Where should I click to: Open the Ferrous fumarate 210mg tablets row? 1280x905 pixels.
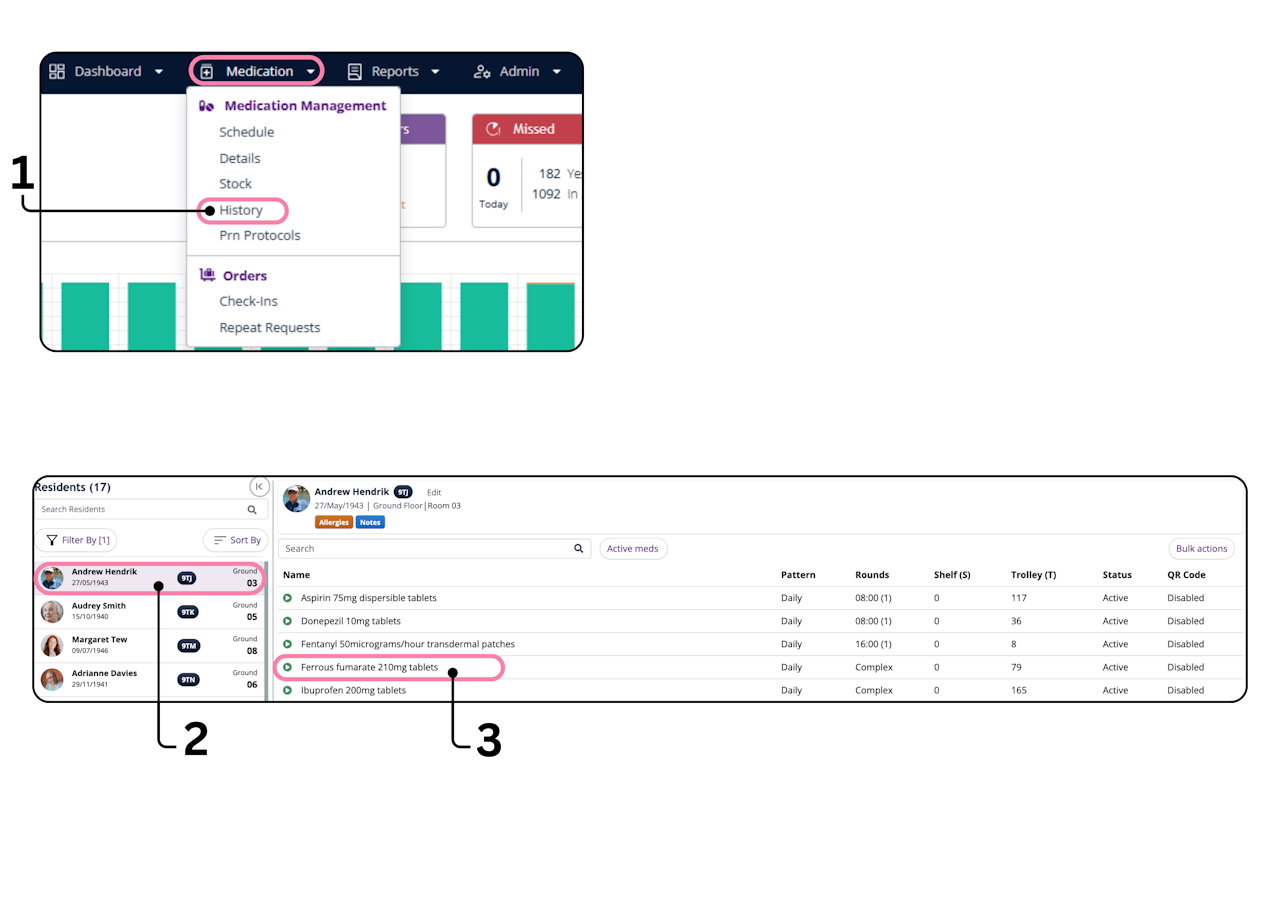[x=760, y=668]
